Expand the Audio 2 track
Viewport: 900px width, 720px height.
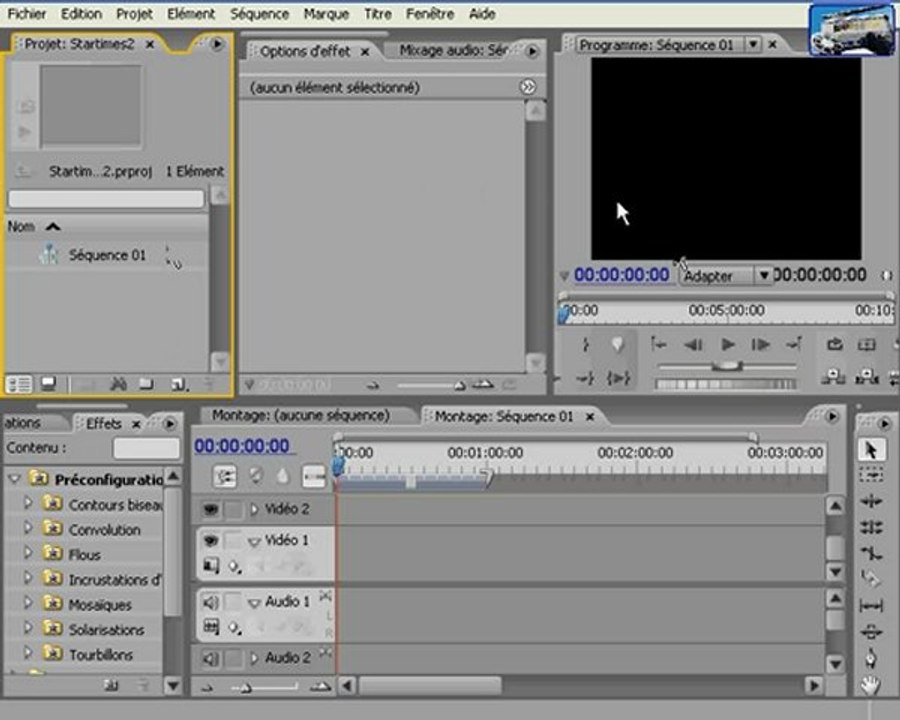pos(254,658)
